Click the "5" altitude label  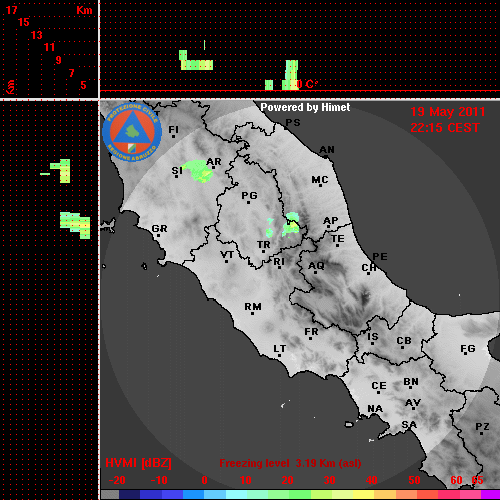83,85
